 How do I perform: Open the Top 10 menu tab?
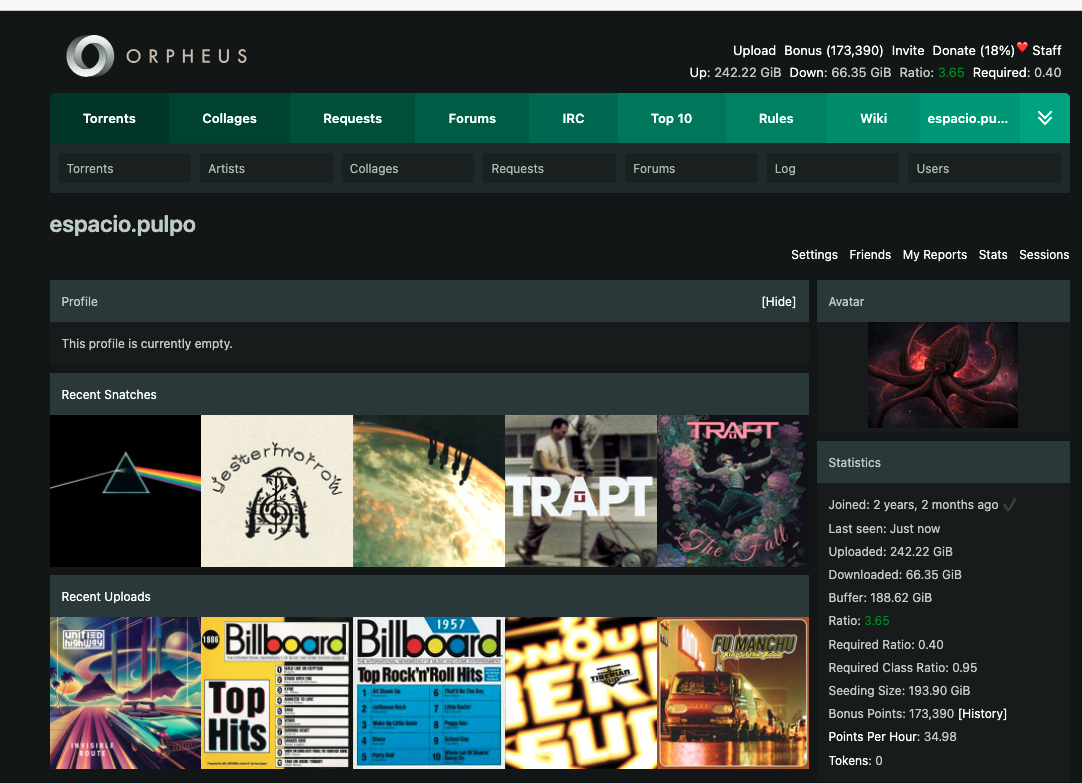671,118
